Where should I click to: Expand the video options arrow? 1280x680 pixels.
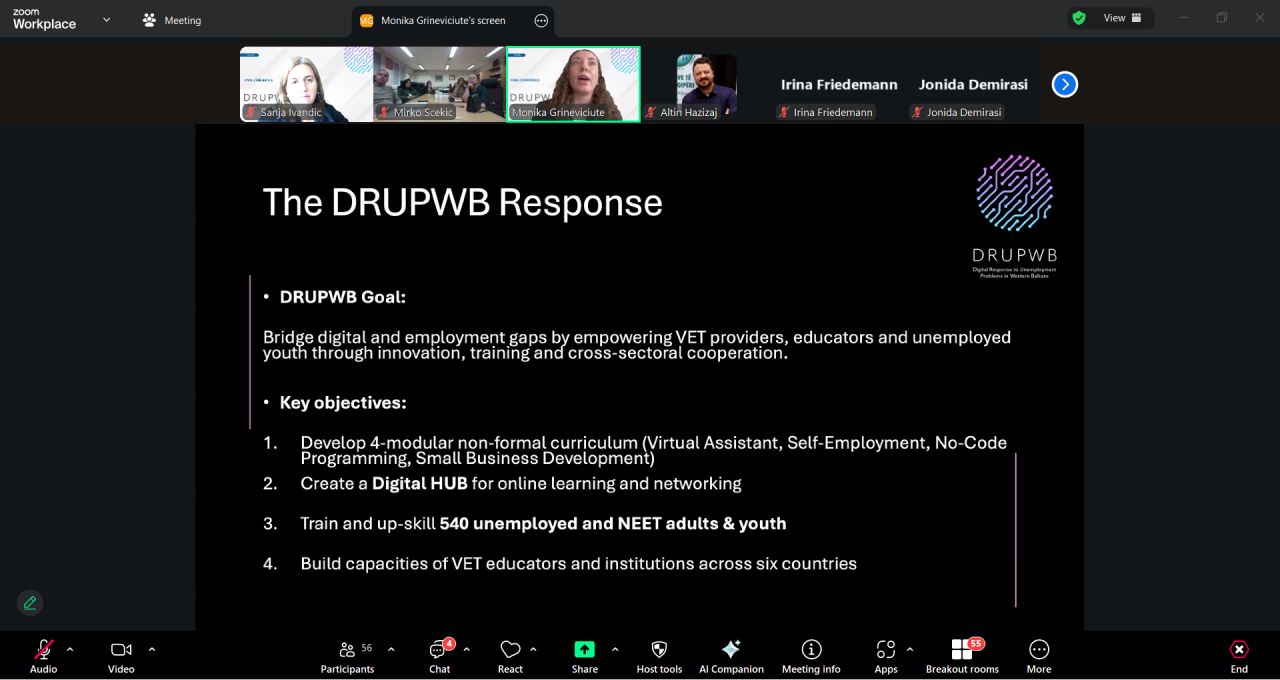[x=152, y=649]
